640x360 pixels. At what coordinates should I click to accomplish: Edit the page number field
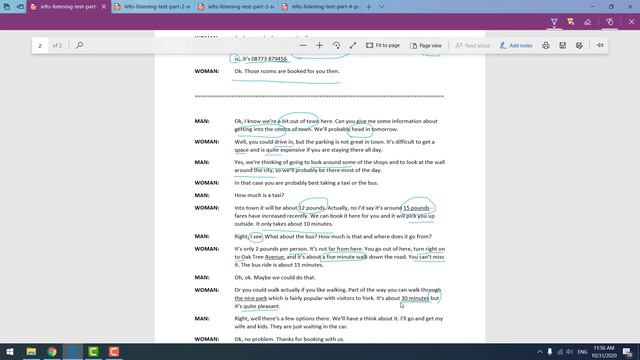[40, 45]
